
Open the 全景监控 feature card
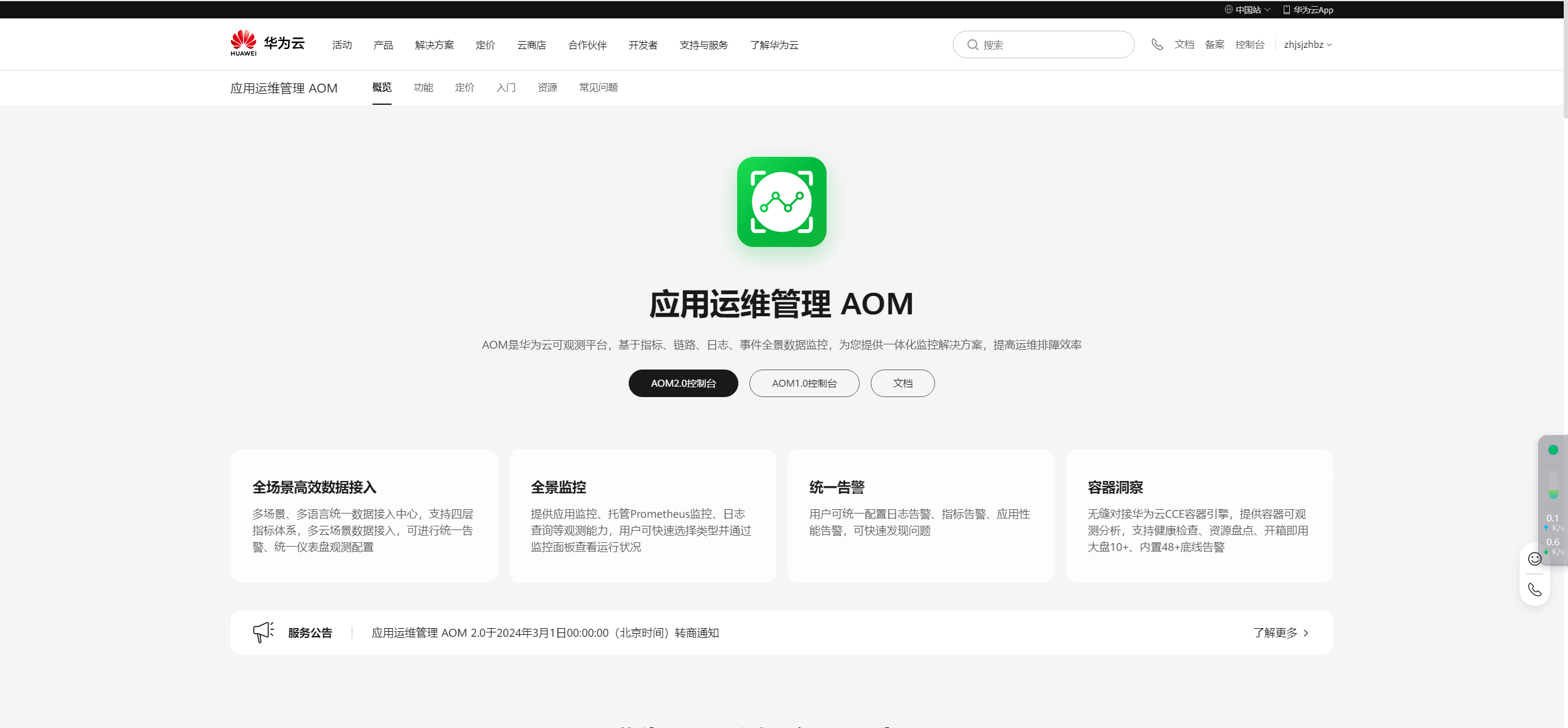click(x=642, y=515)
